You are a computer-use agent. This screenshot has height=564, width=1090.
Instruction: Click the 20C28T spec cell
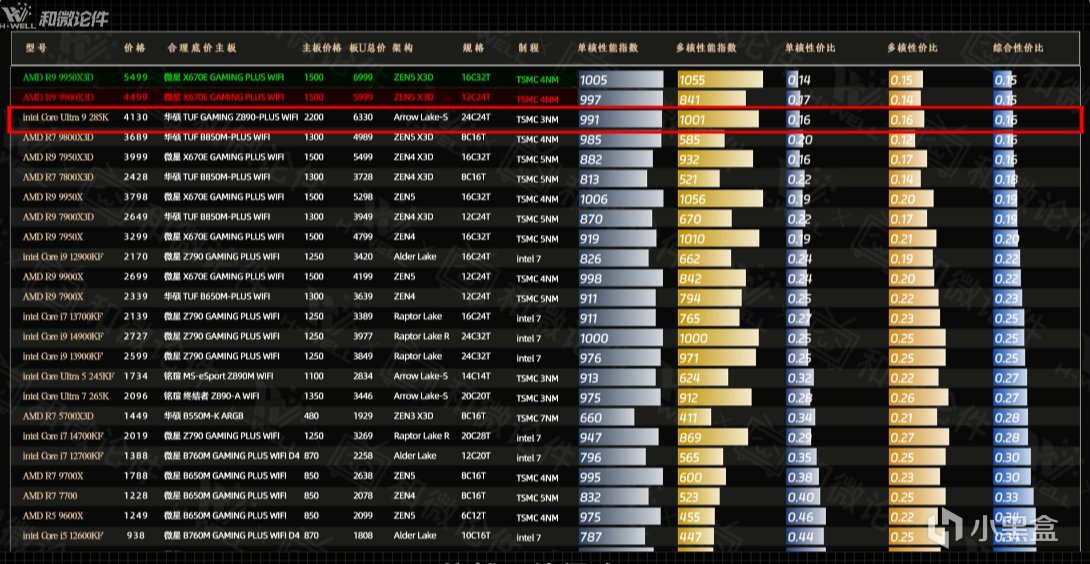[x=475, y=436]
